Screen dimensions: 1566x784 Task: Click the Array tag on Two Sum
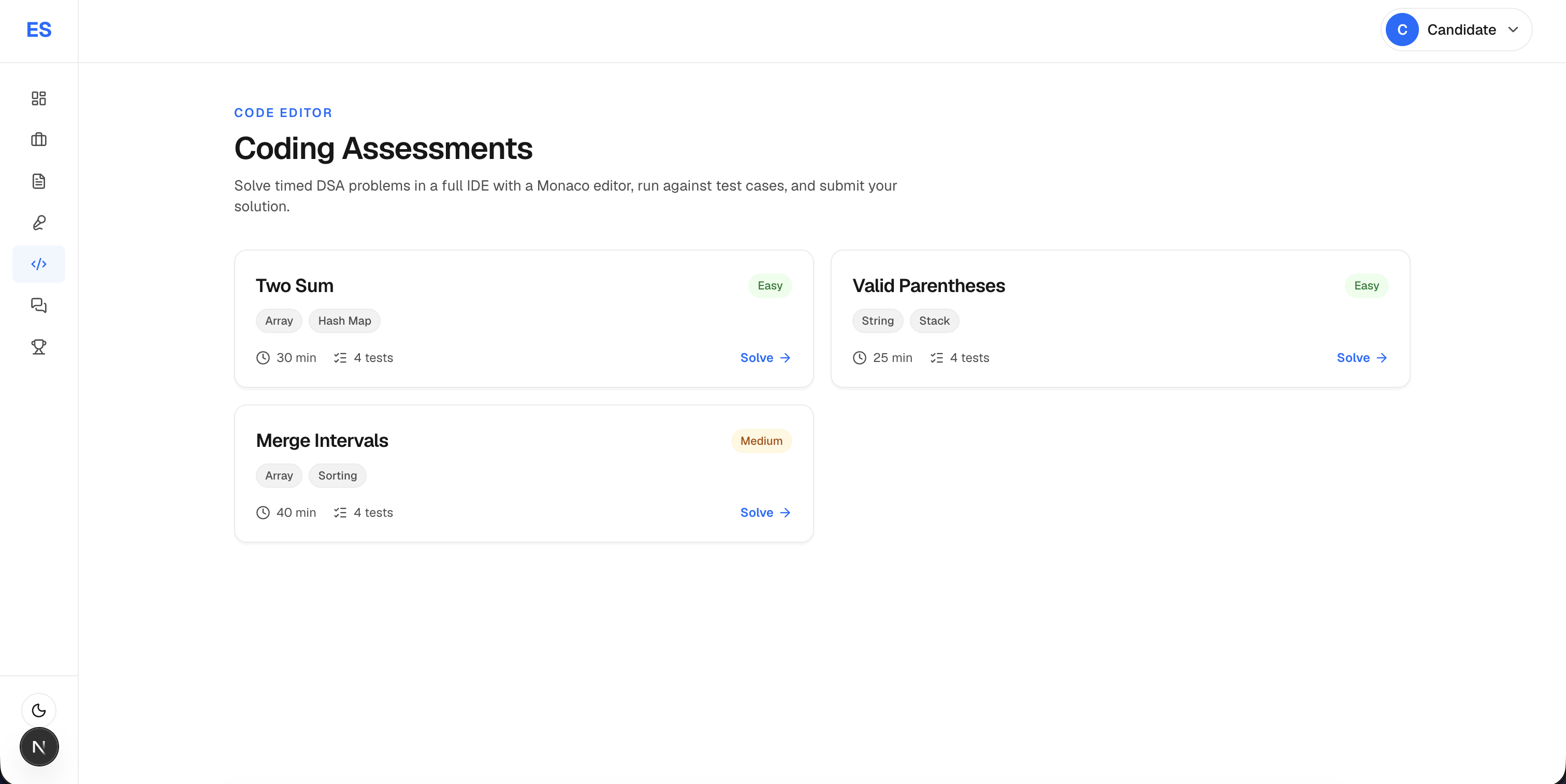tap(279, 321)
